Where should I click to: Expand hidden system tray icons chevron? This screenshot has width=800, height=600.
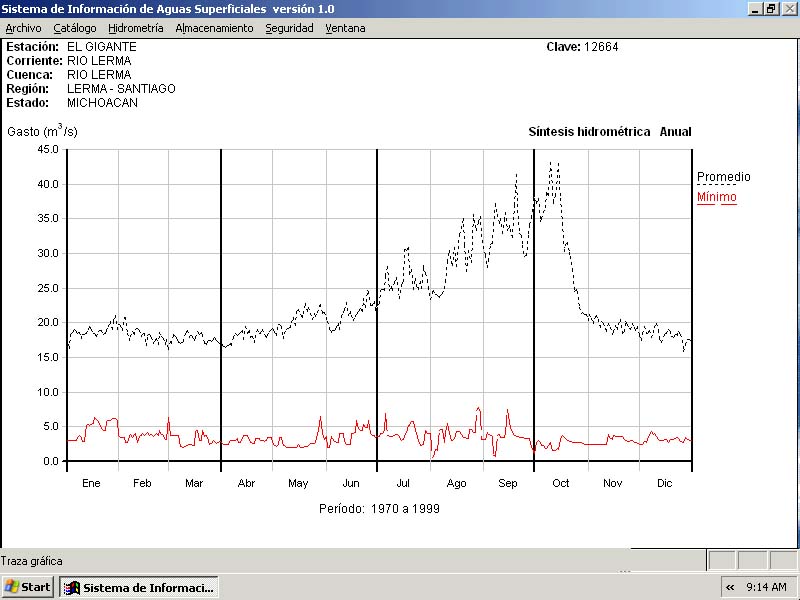730,587
